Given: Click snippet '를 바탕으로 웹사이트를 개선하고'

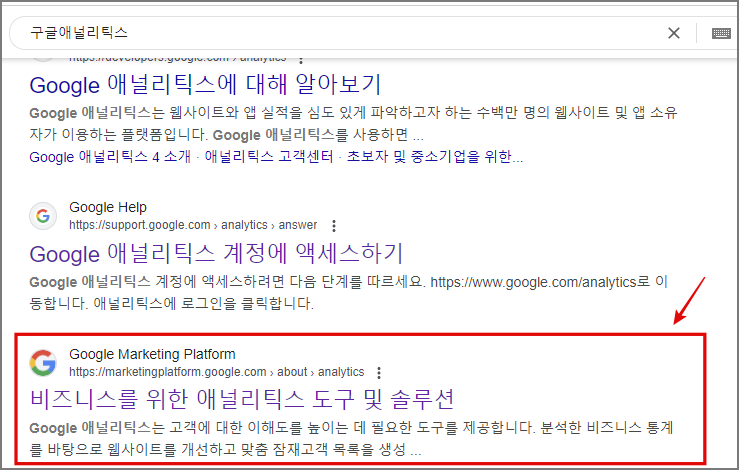Looking at the screenshot, I should coord(225,449).
